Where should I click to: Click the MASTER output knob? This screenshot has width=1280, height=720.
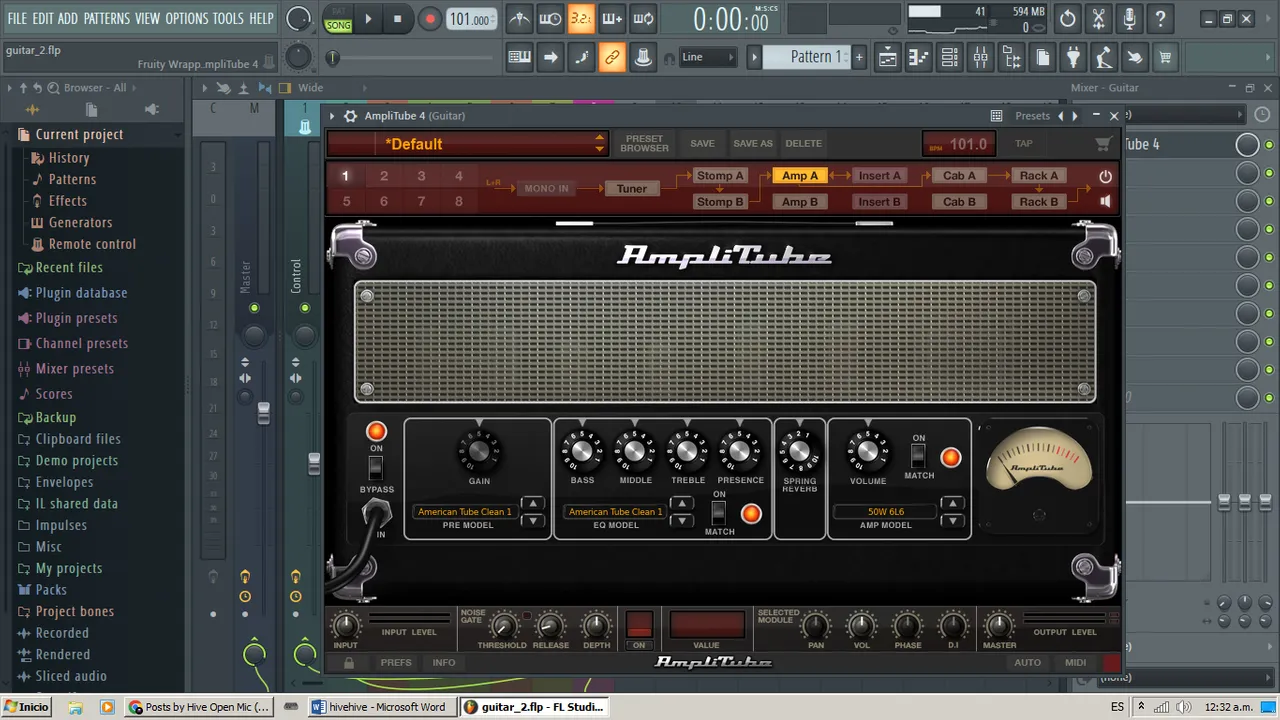coord(999,627)
